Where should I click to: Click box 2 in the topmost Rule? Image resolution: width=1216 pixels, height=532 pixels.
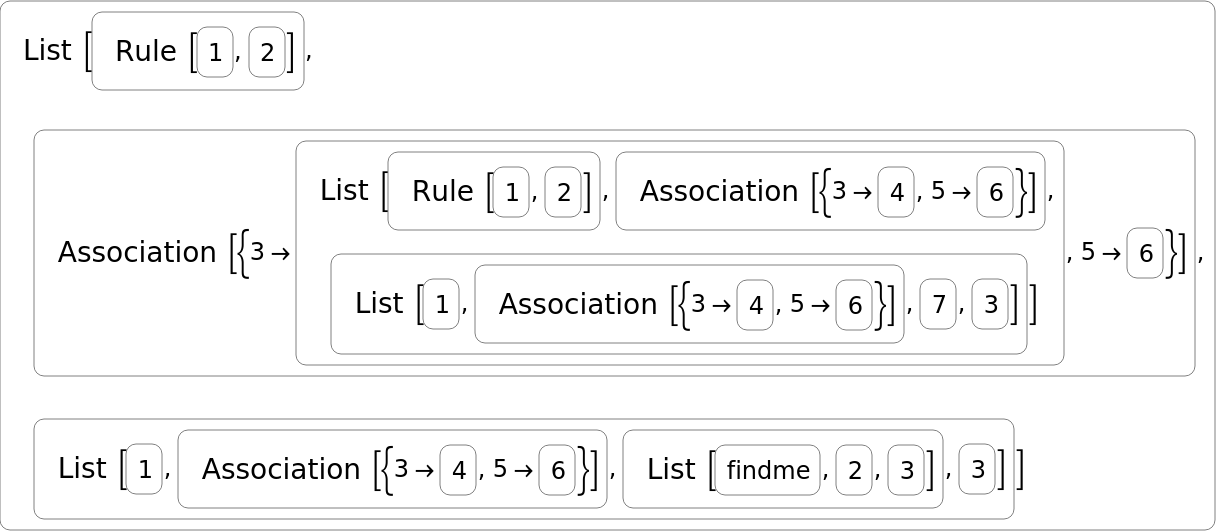point(267,53)
